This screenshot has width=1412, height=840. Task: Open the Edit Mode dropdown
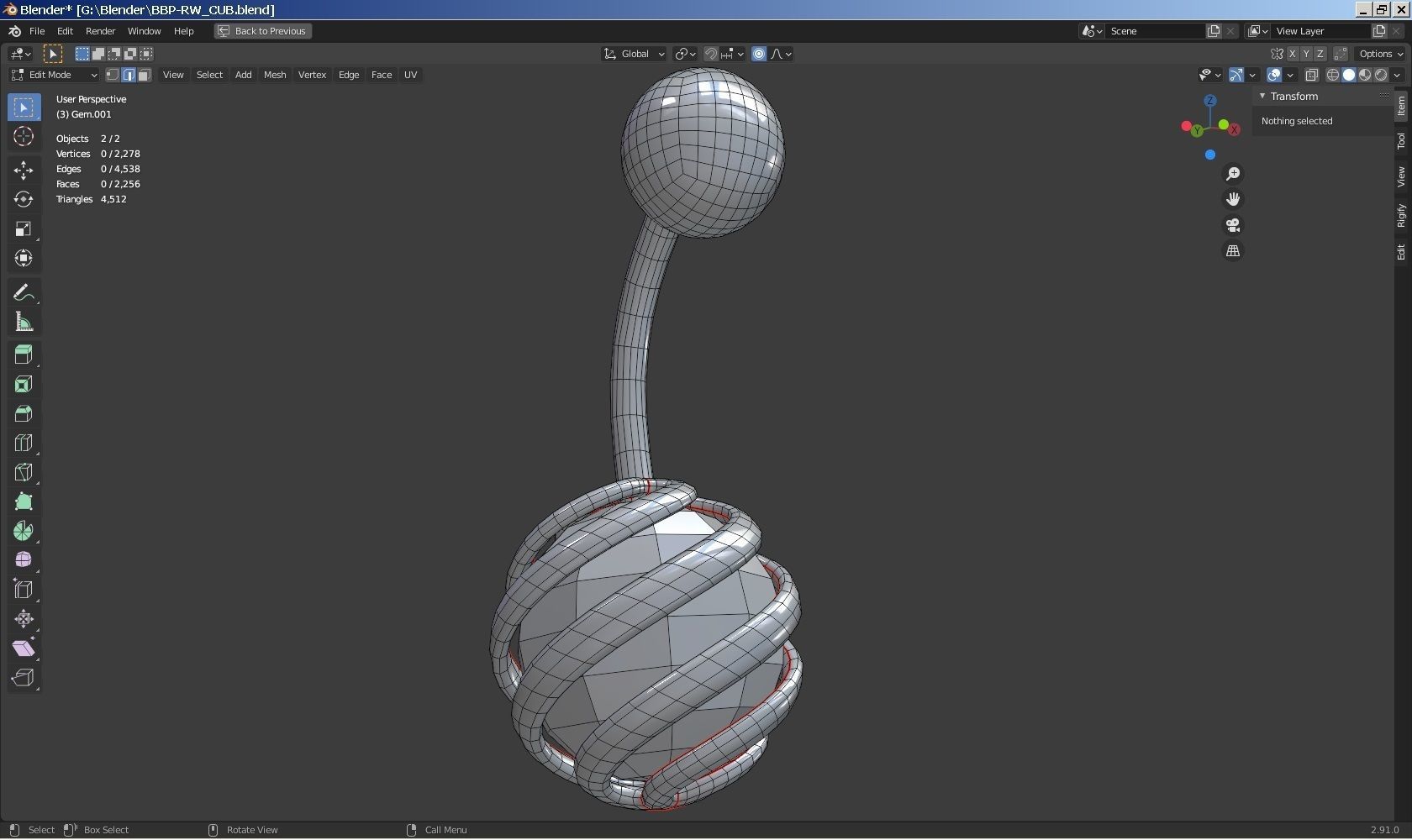(x=55, y=75)
